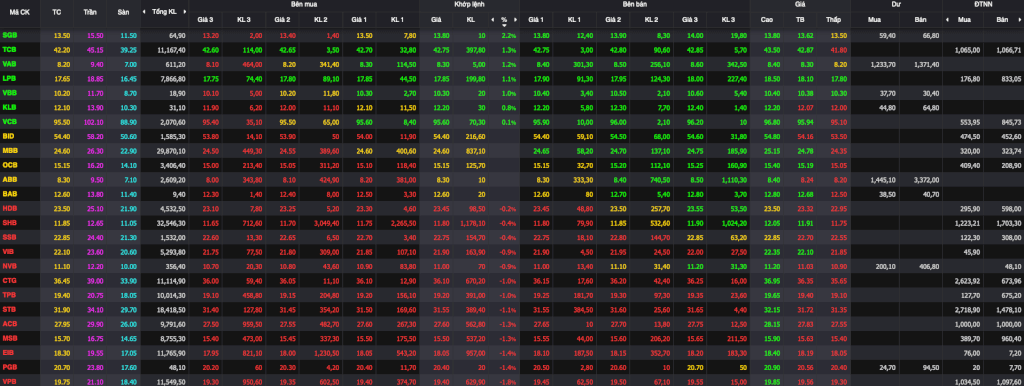
Task: Click BID reference price 54.40
Action: coord(61,137)
